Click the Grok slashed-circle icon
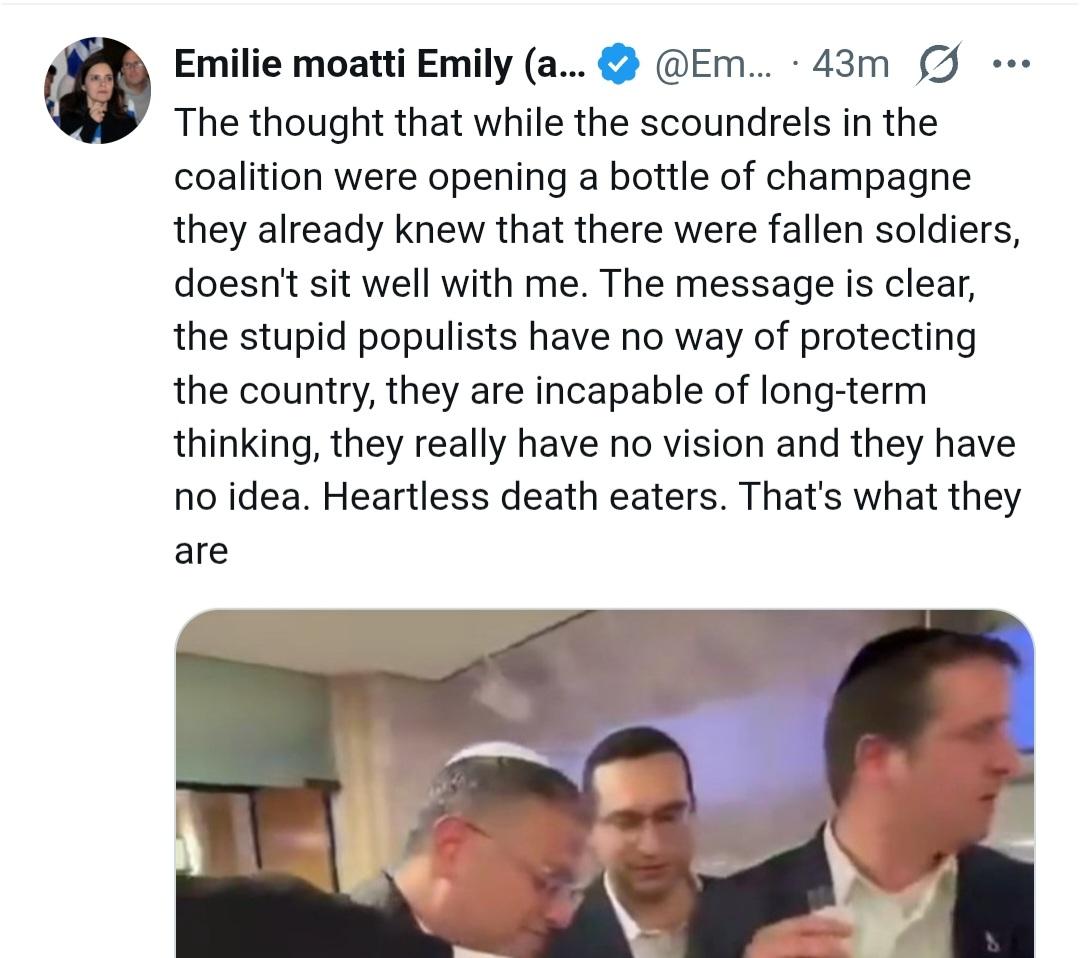This screenshot has width=1080, height=958. 940,64
